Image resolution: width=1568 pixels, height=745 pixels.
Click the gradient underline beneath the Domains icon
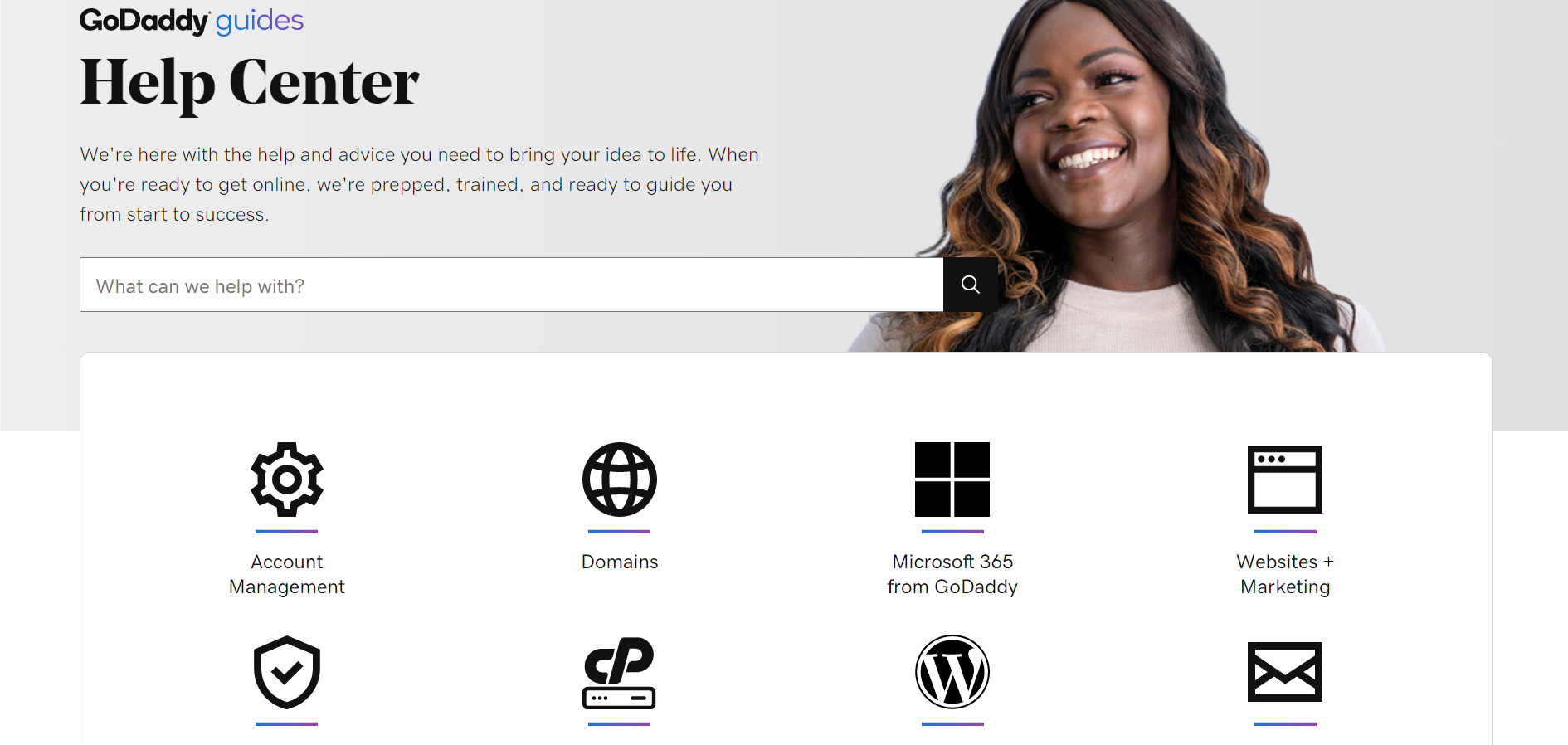pyautogui.click(x=619, y=532)
